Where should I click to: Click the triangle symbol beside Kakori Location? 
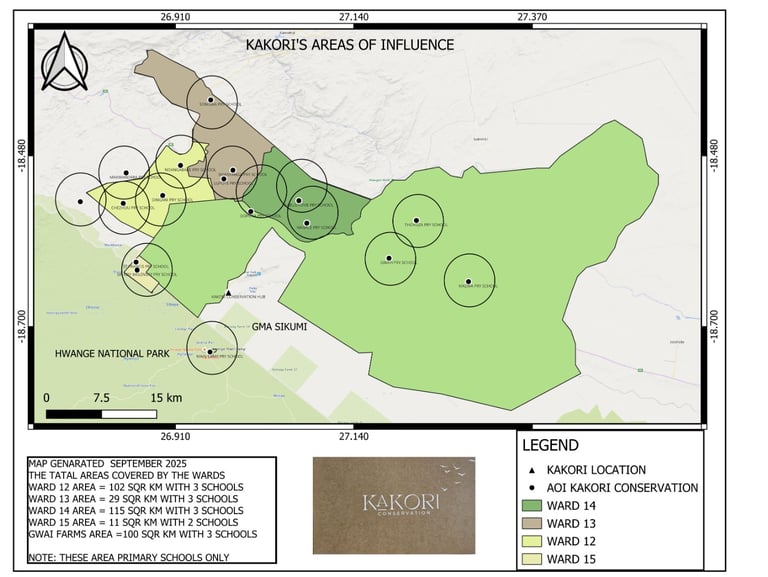click(531, 470)
